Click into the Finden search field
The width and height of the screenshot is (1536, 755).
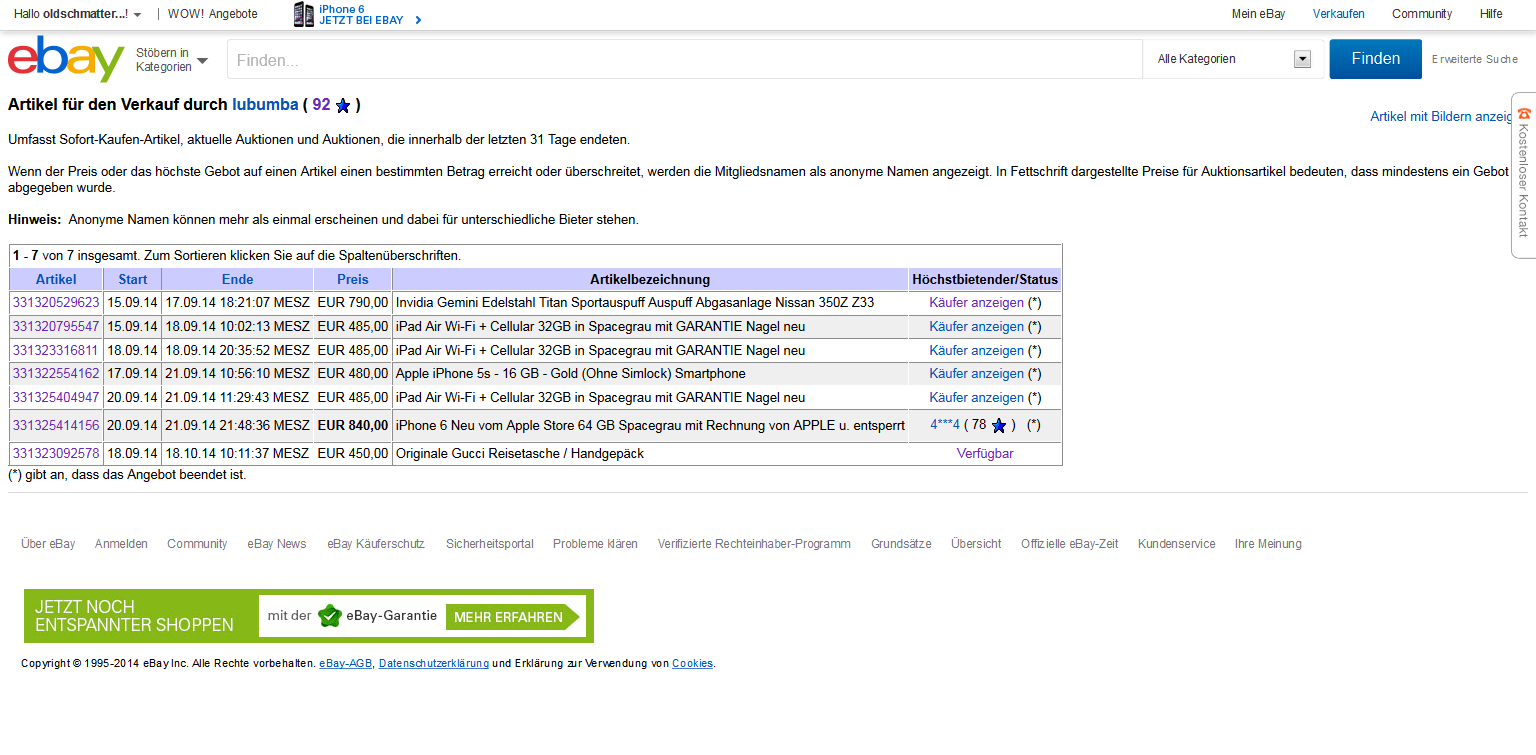[x=684, y=60]
